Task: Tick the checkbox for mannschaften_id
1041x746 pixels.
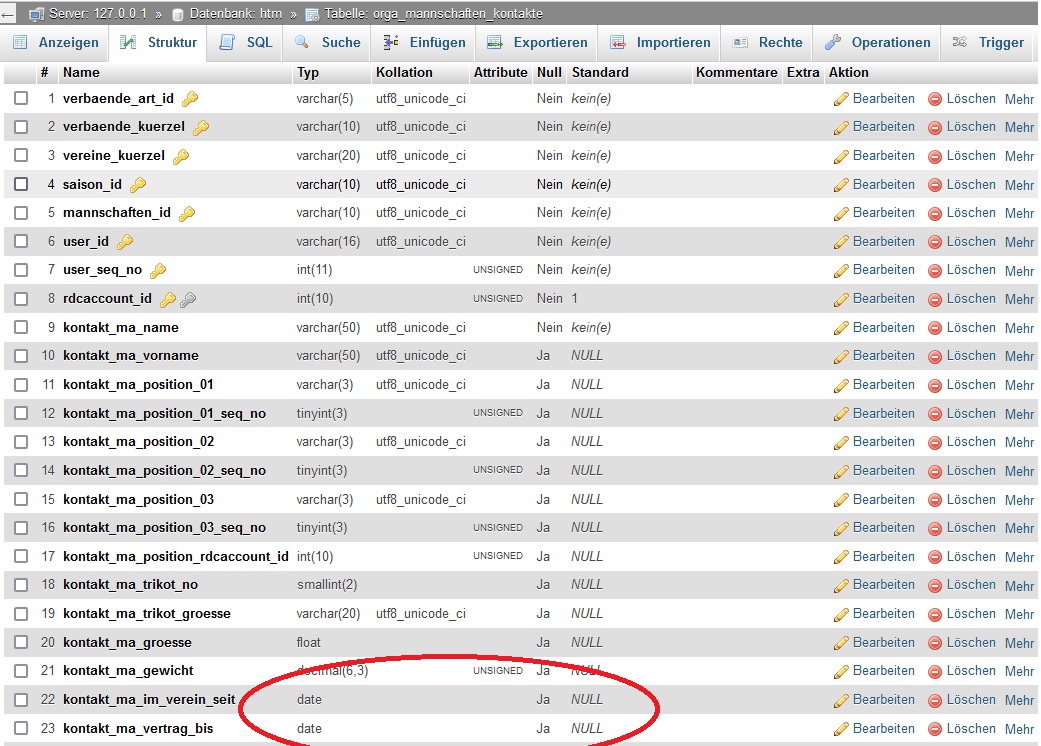Action: click(x=21, y=213)
